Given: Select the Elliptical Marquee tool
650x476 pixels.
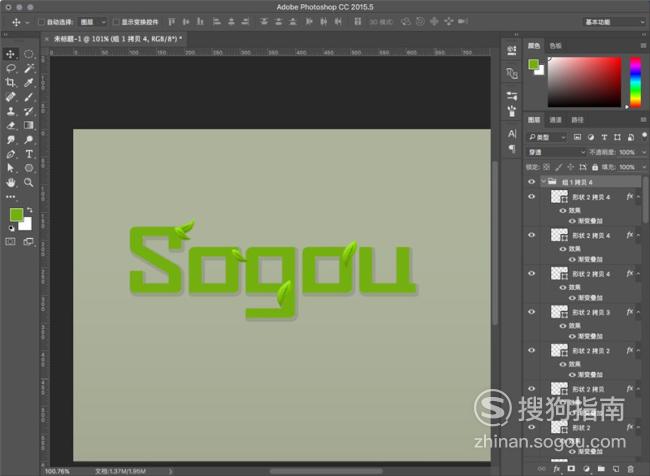Looking at the screenshot, I should pos(28,54).
